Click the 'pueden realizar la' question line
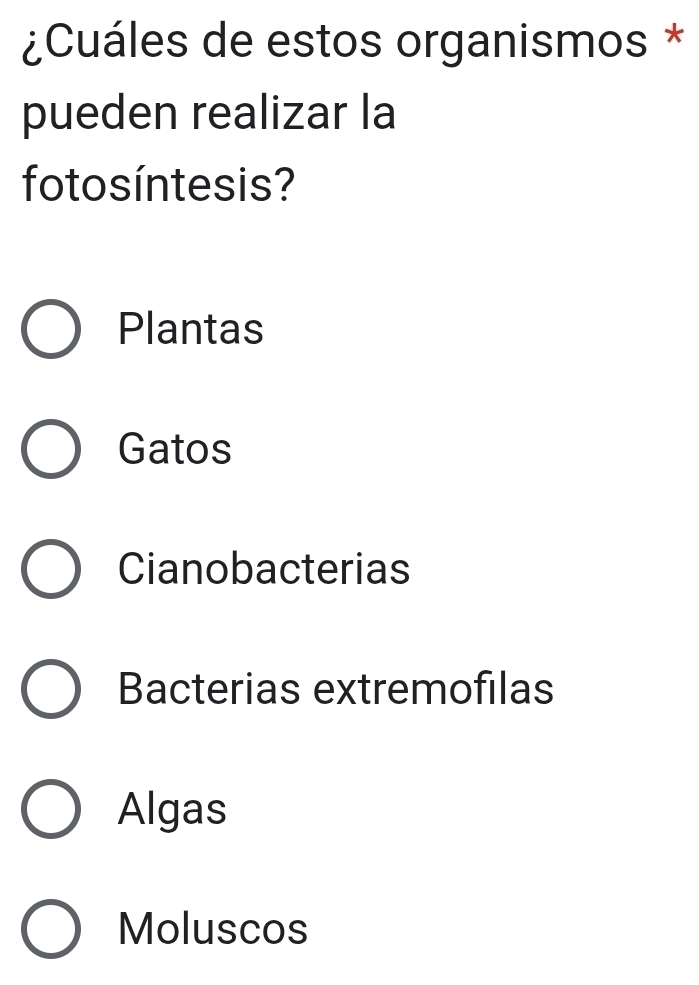Image resolution: width=699 pixels, height=985 pixels. (208, 115)
